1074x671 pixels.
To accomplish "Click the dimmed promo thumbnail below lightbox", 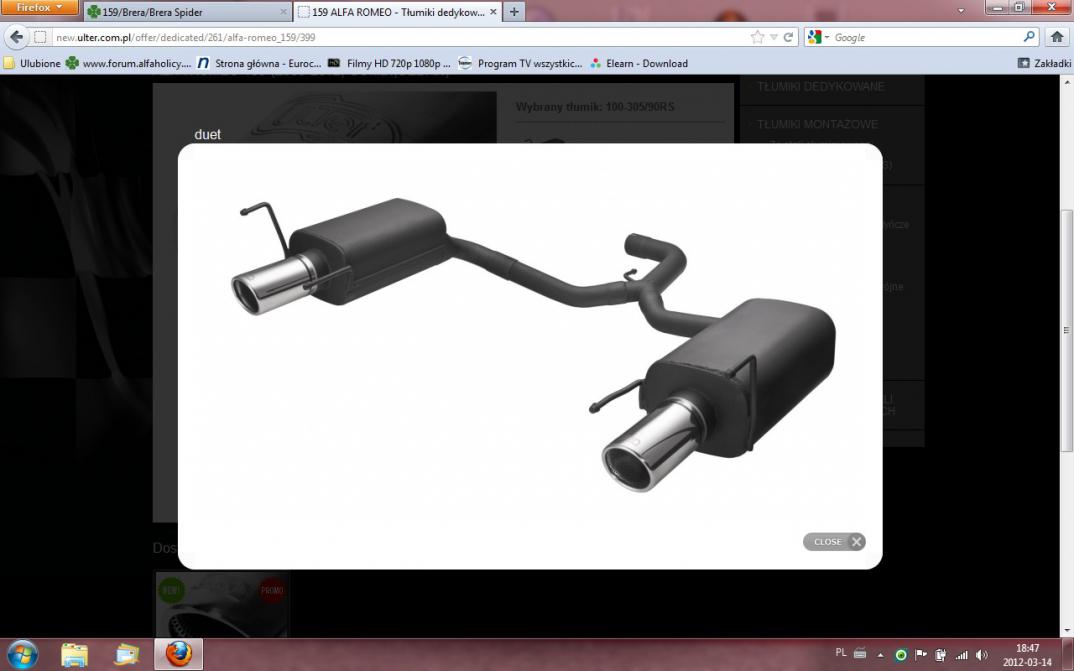I will coord(222,605).
